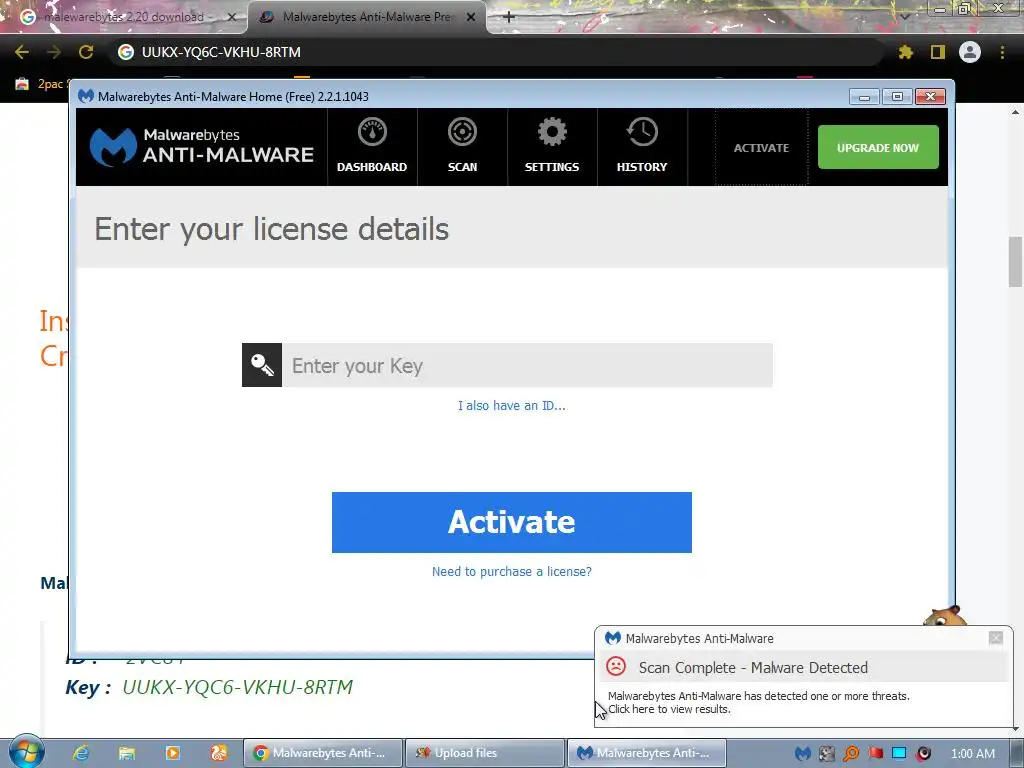
Task: Open Windows Explorer from the taskbar
Action: (127, 753)
